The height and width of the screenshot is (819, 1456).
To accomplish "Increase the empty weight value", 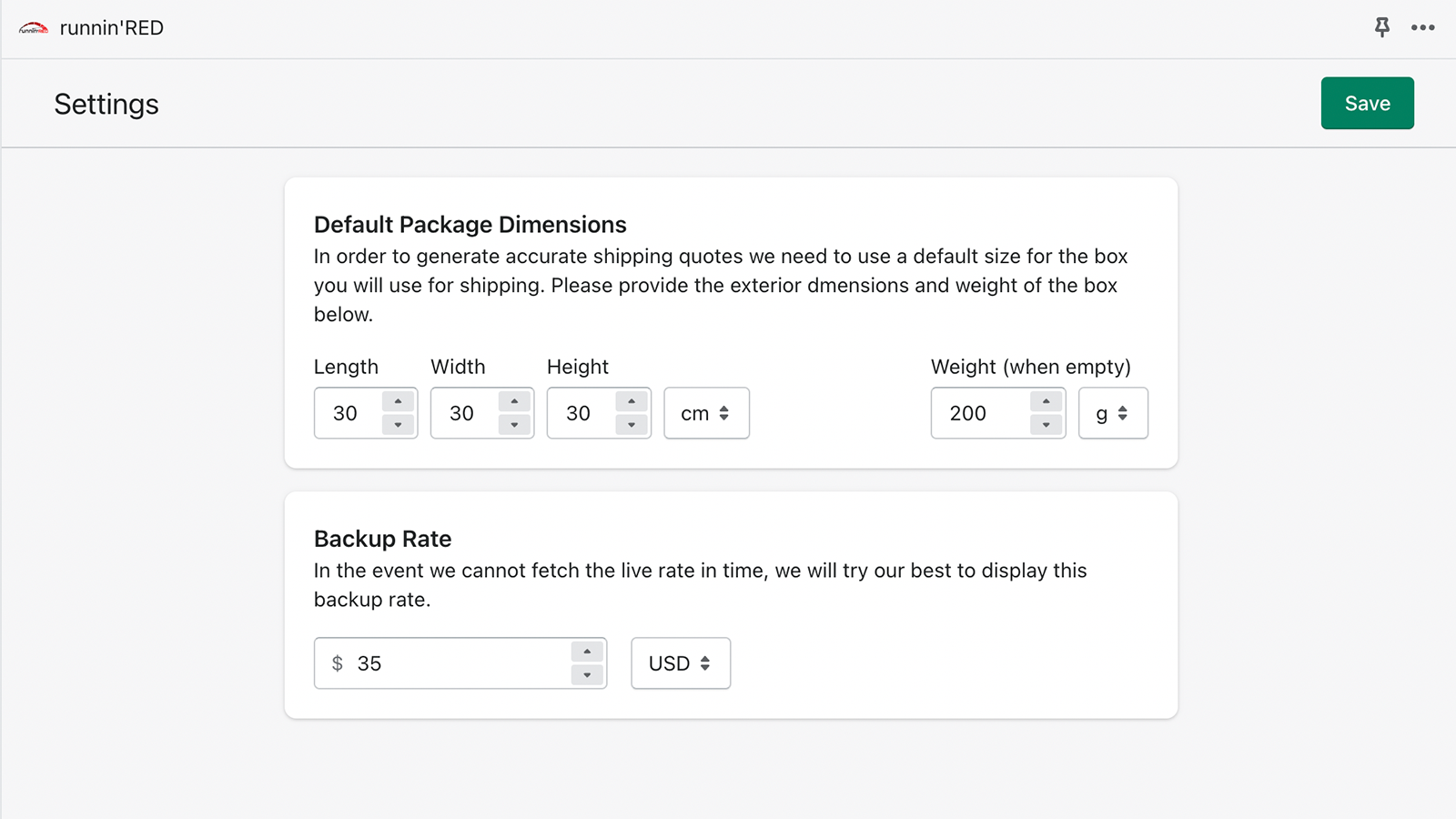I will [x=1047, y=401].
